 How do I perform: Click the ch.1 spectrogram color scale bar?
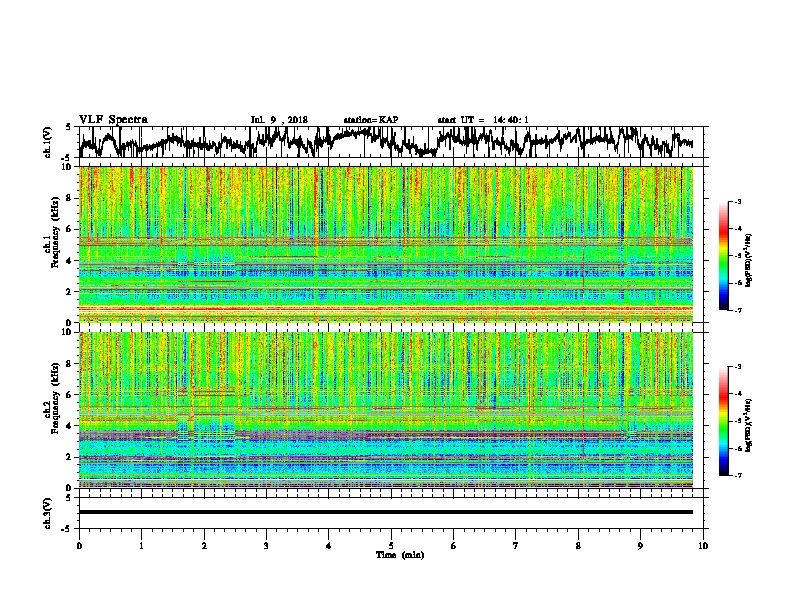[723, 256]
